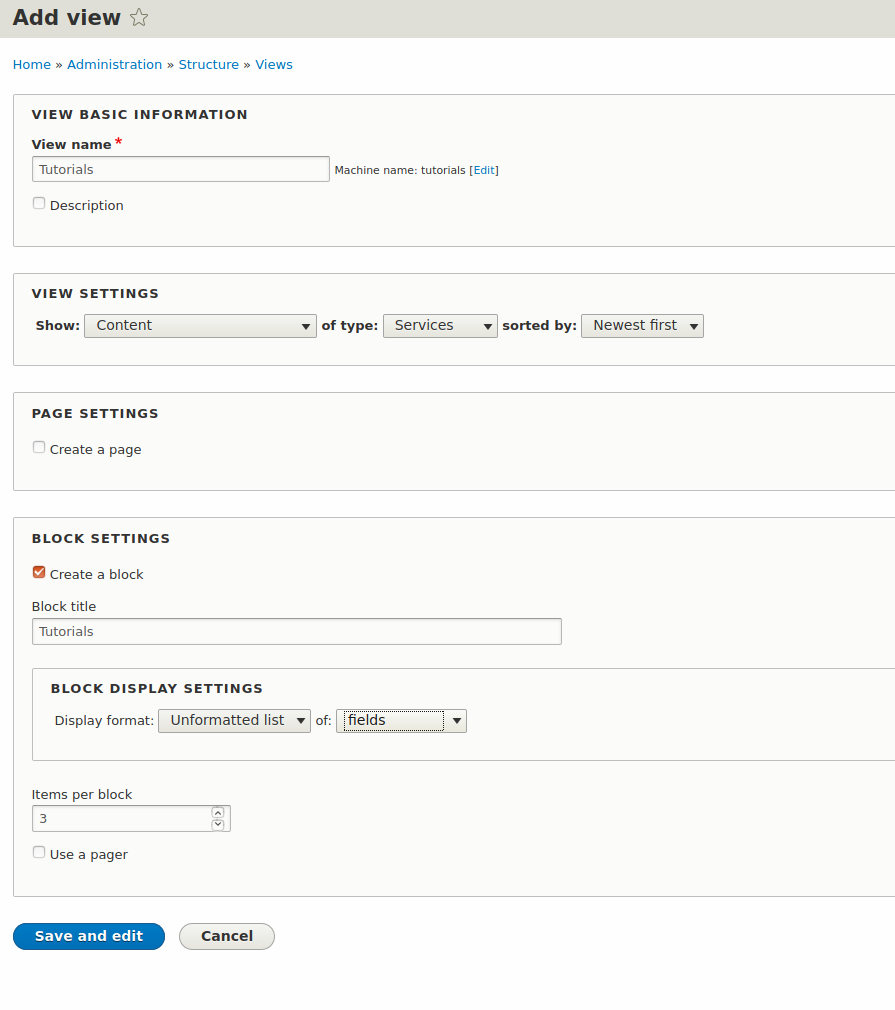Screen dimensions: 895x1010
Task: Navigate to the Structure breadcrumb
Action: [208, 65]
